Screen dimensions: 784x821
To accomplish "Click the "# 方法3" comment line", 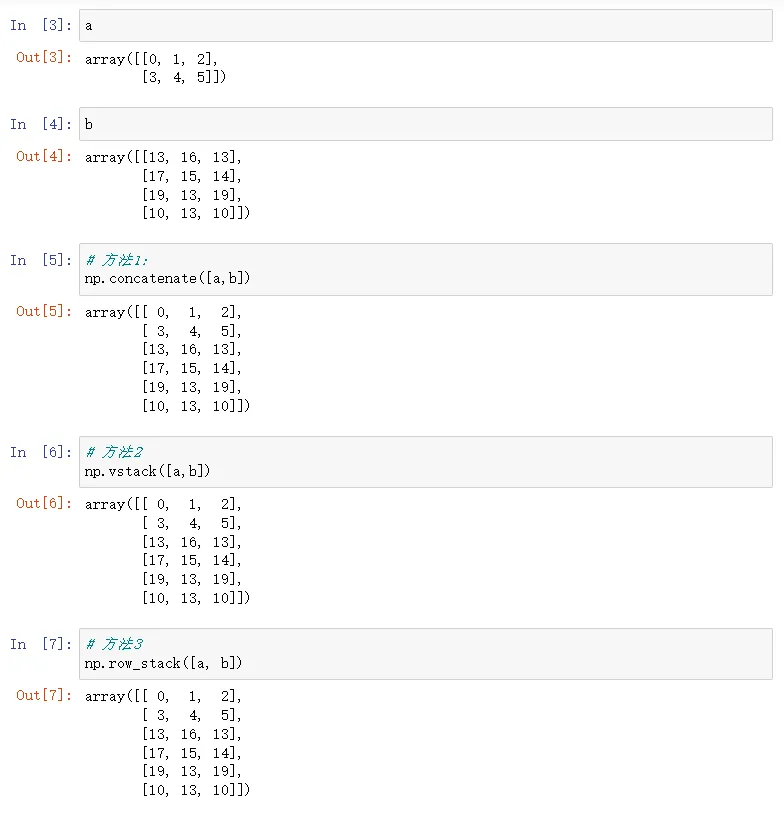I will tap(114, 644).
